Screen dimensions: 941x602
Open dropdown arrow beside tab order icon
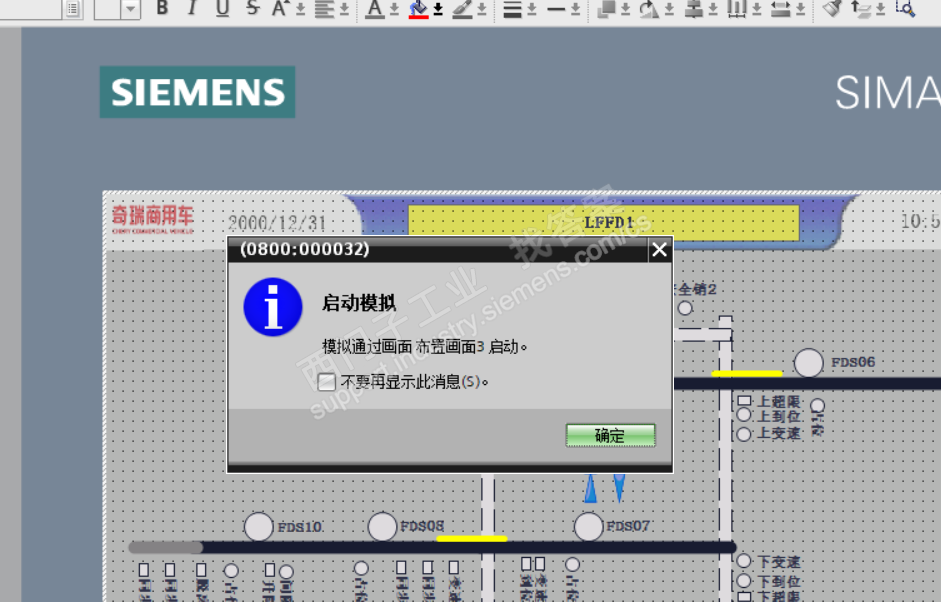[x=880, y=9]
